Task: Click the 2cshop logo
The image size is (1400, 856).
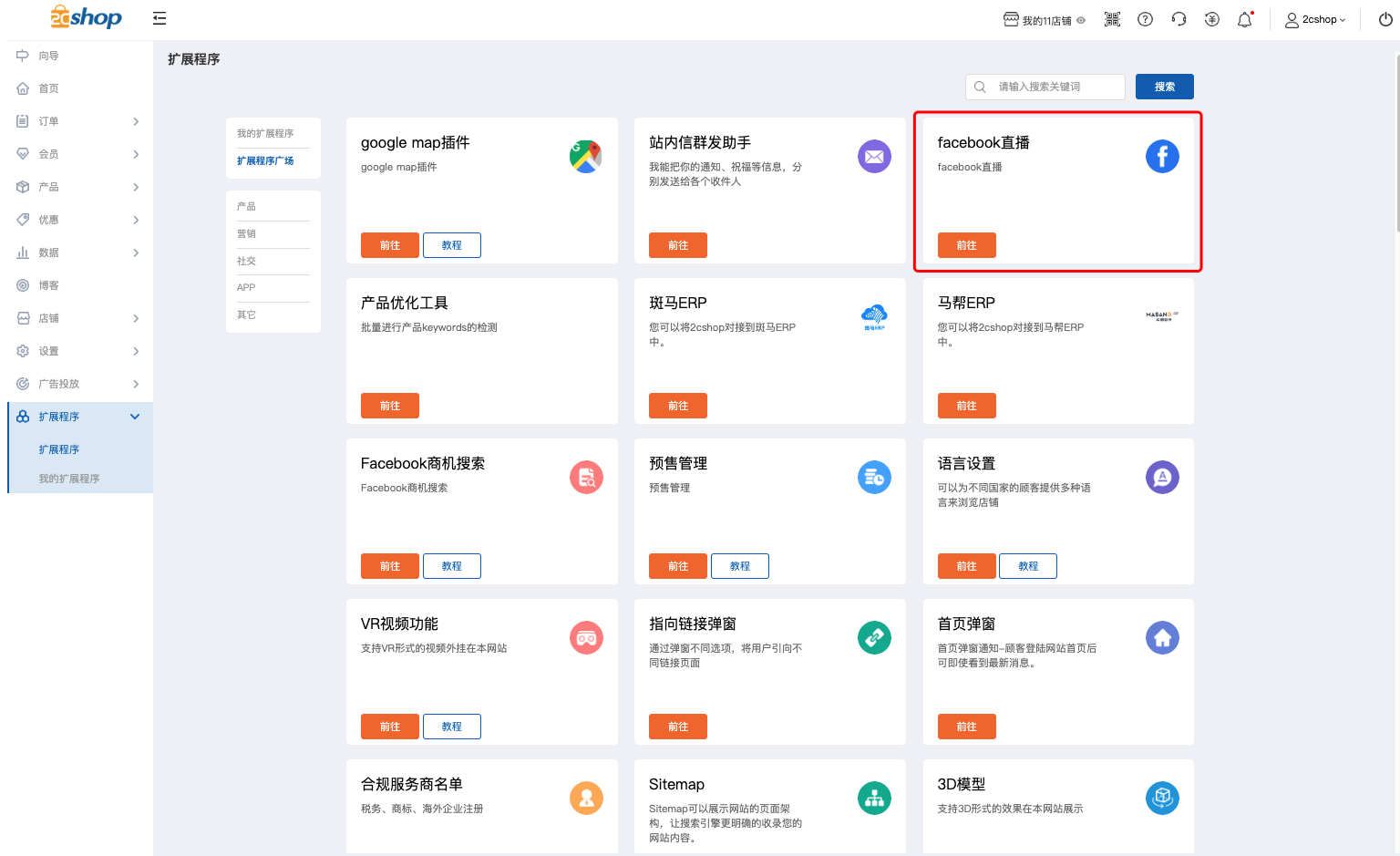Action: pyautogui.click(x=86, y=17)
